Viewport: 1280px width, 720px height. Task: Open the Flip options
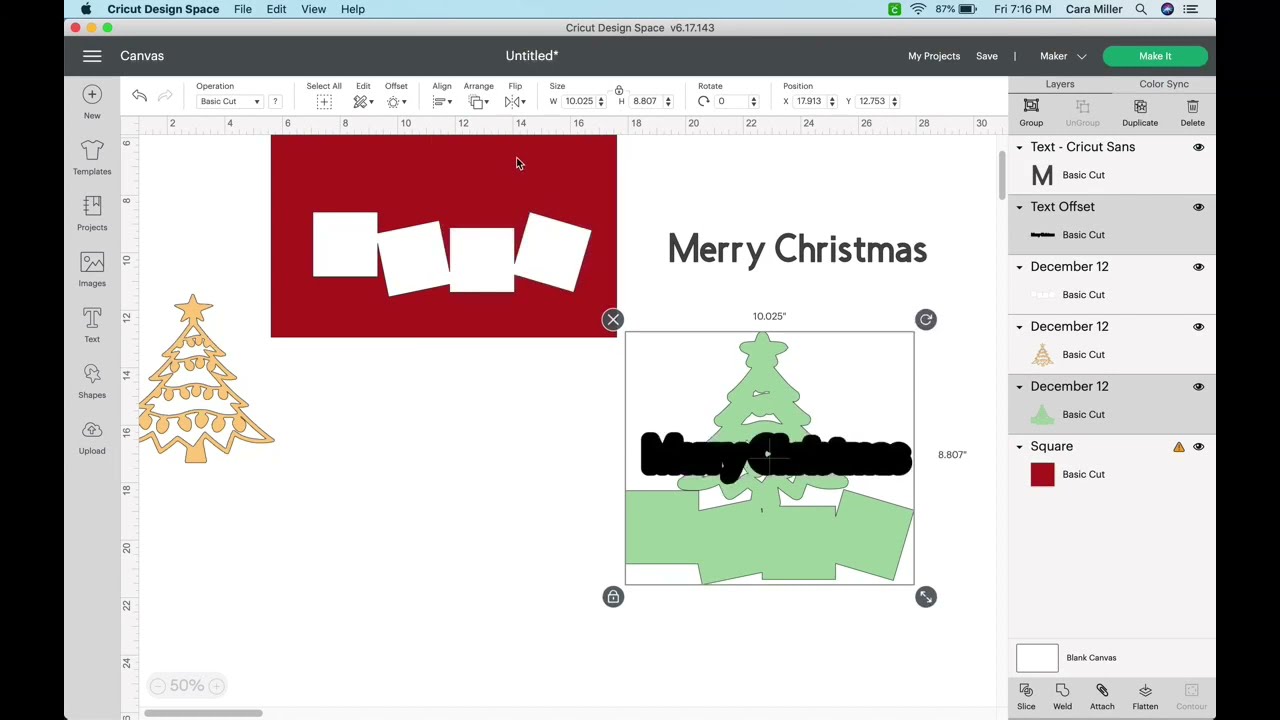pyautogui.click(x=515, y=102)
